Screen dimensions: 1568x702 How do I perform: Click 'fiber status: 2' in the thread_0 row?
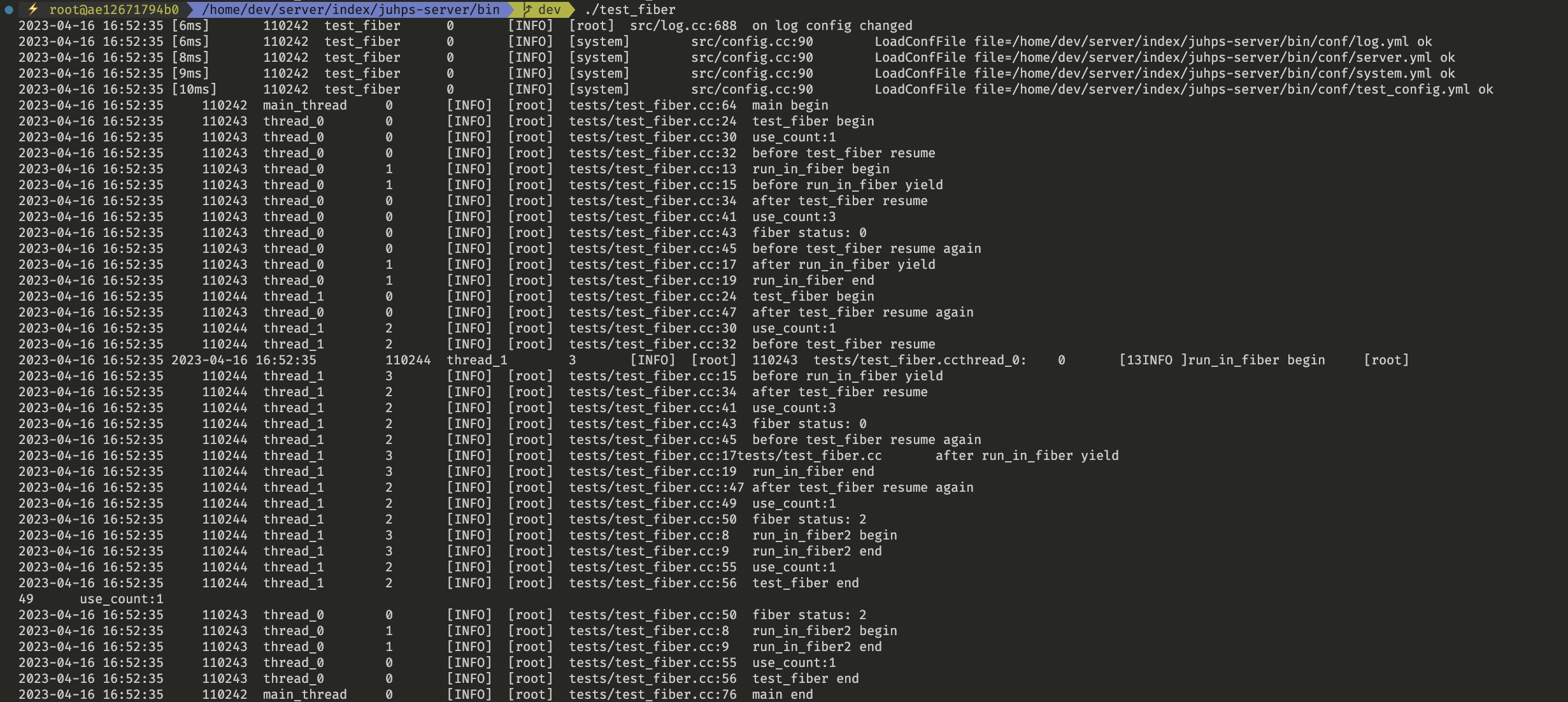click(x=809, y=615)
